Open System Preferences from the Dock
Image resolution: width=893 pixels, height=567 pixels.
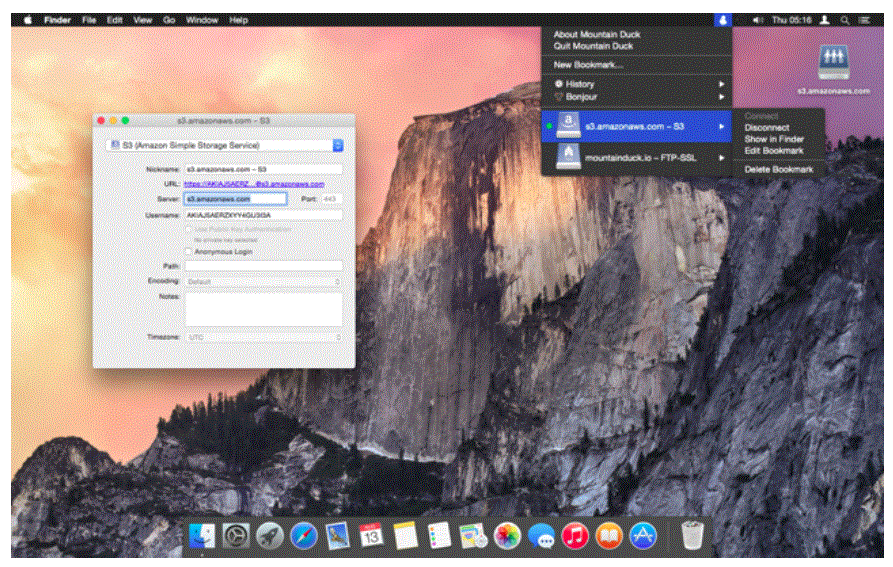tap(235, 536)
